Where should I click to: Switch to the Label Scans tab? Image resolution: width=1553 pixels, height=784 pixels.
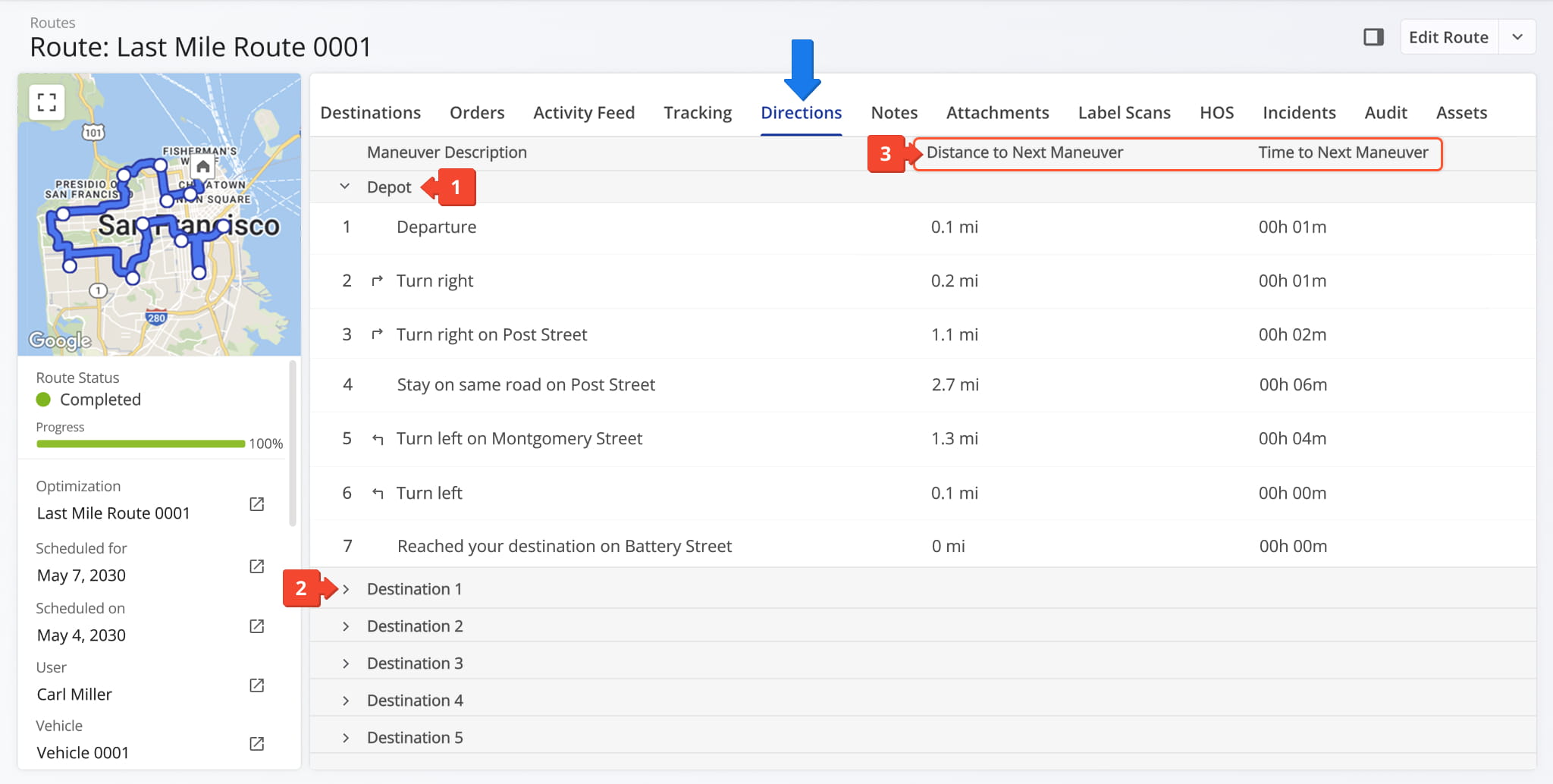[x=1124, y=113]
